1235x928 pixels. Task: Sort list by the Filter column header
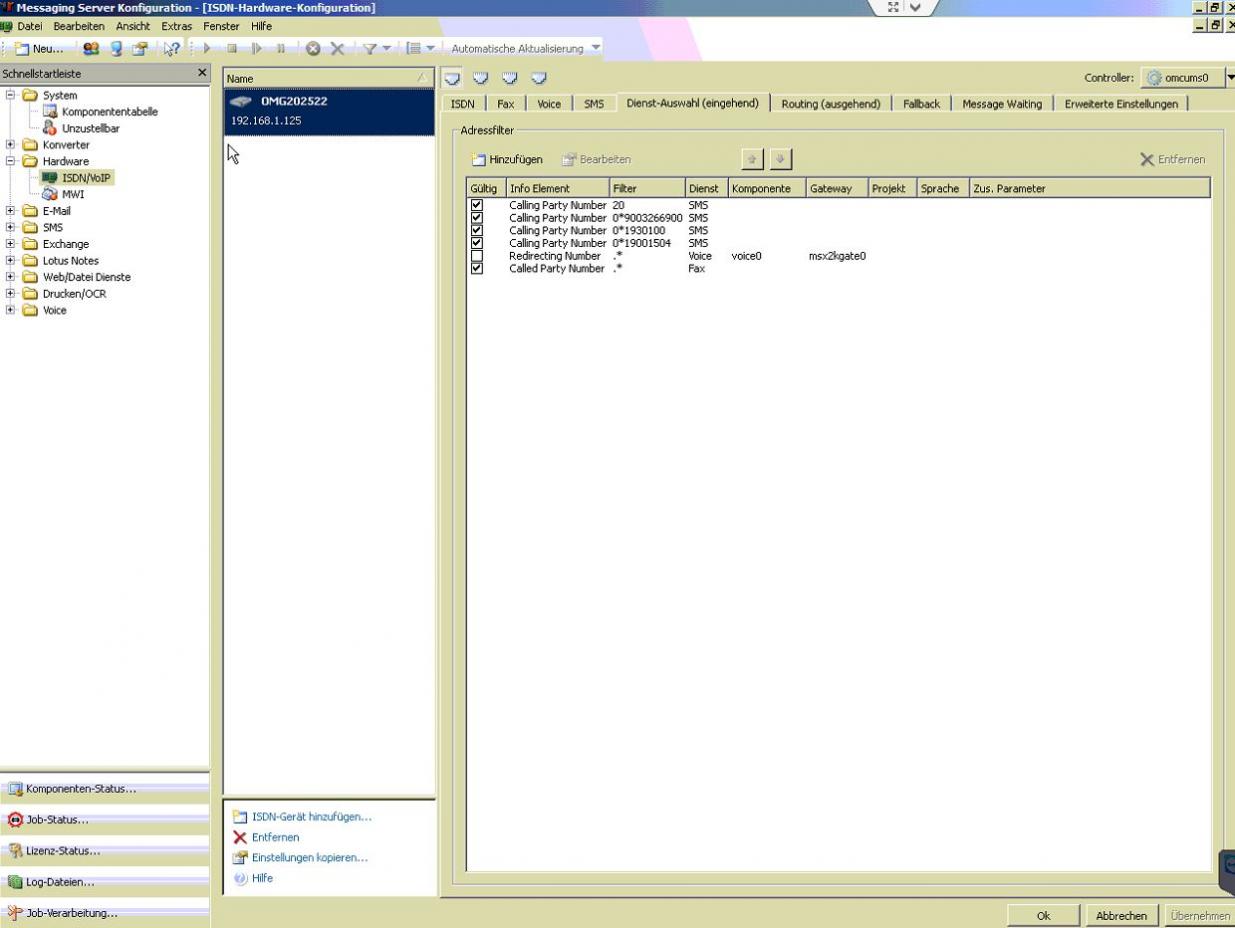tap(647, 188)
